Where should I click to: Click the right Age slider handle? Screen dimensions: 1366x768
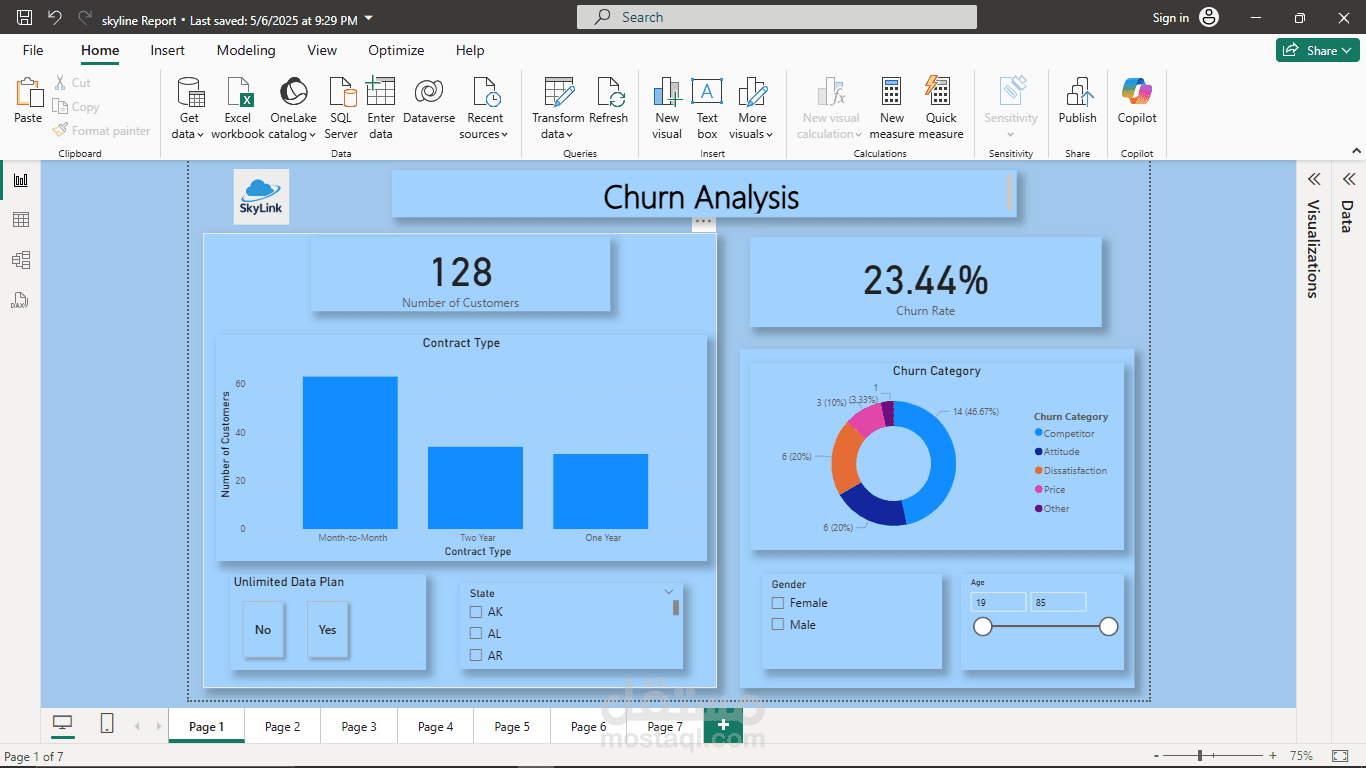coord(1108,626)
